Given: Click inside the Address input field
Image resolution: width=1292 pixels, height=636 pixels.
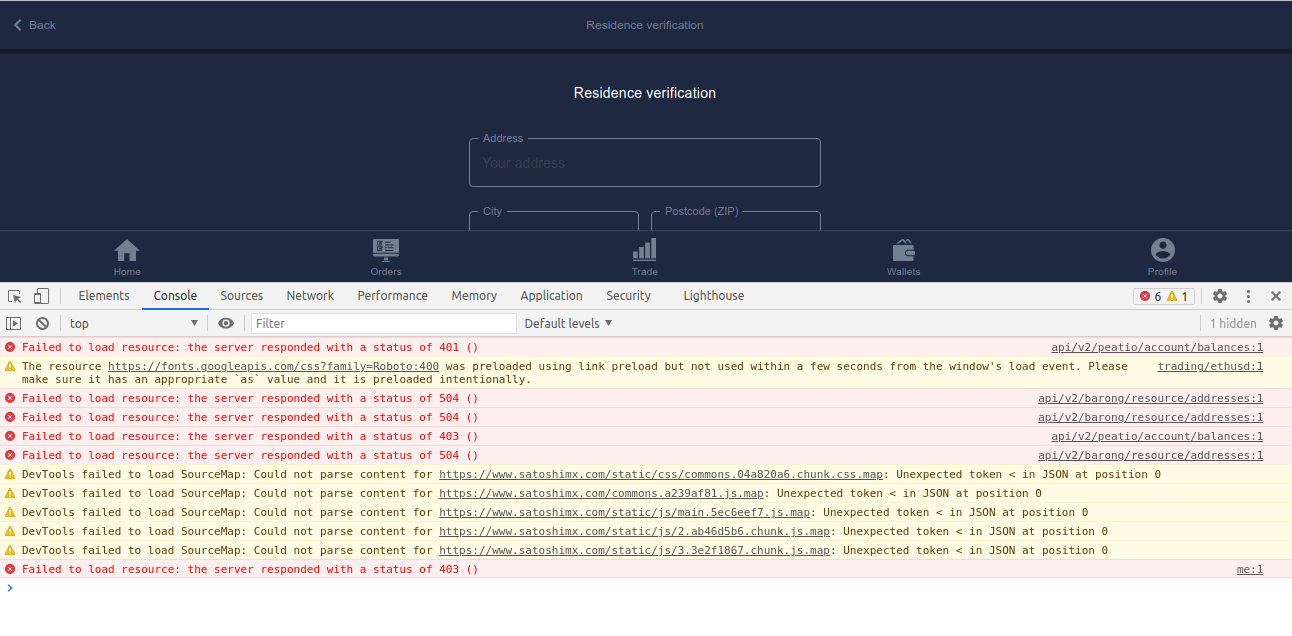Looking at the screenshot, I should coord(644,162).
